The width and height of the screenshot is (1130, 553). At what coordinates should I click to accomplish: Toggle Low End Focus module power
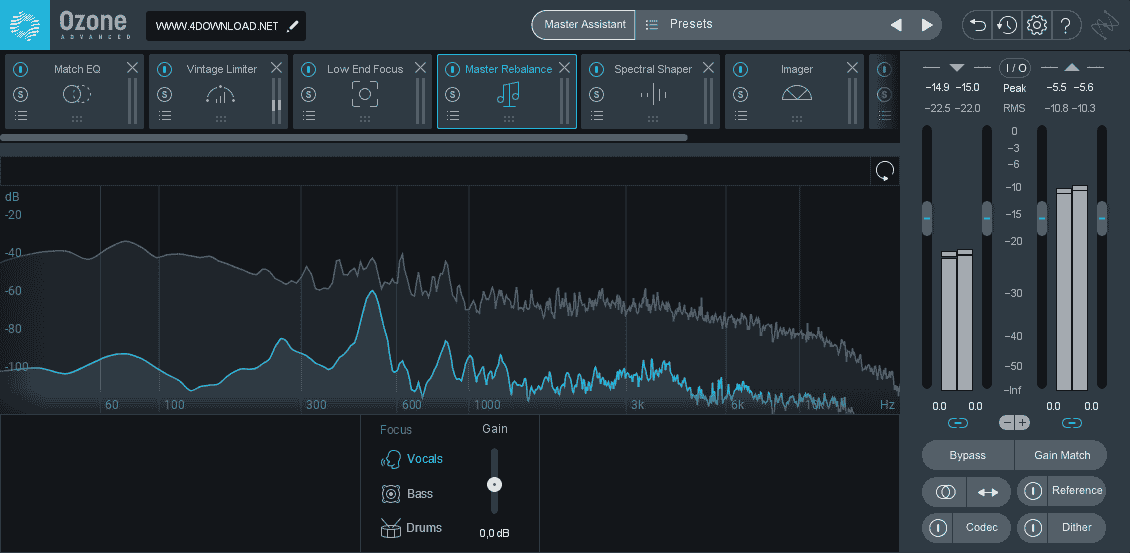coord(309,70)
